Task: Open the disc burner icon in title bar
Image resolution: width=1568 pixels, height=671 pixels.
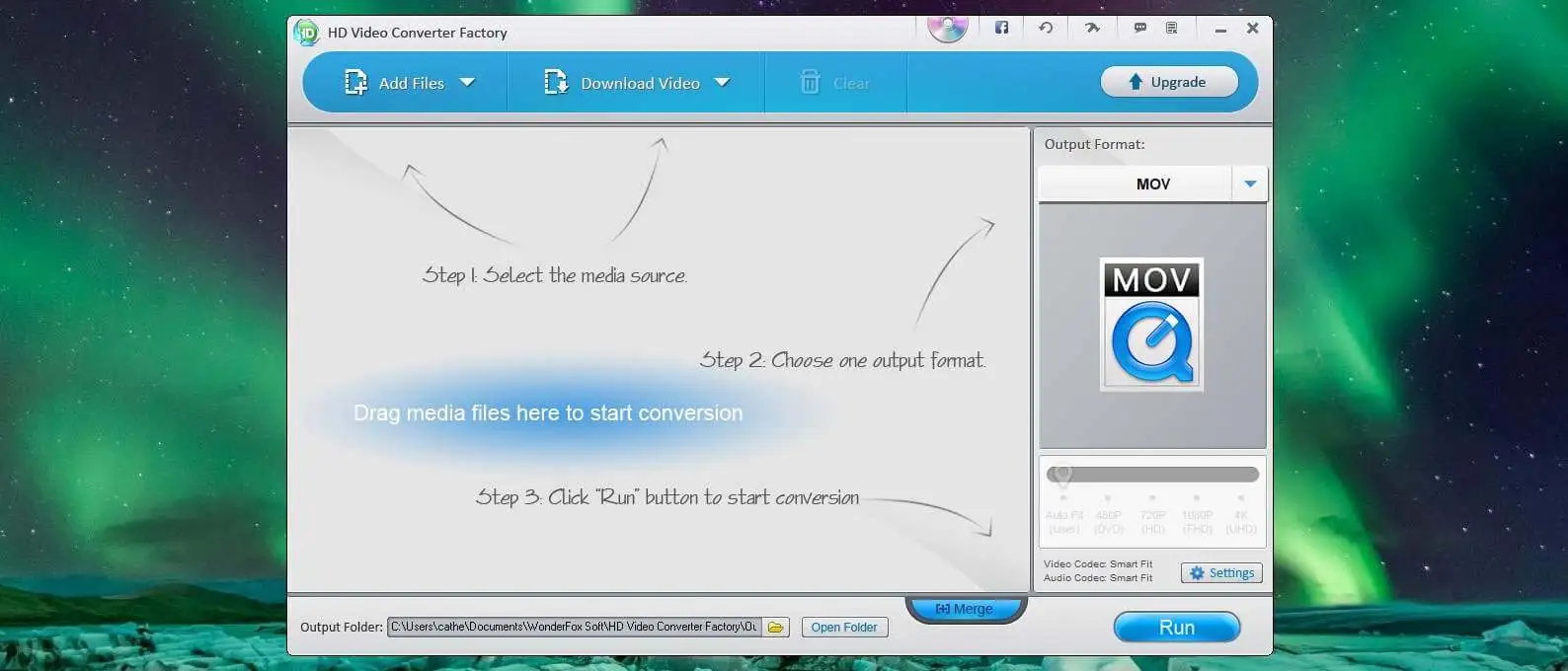Action: pos(947,29)
